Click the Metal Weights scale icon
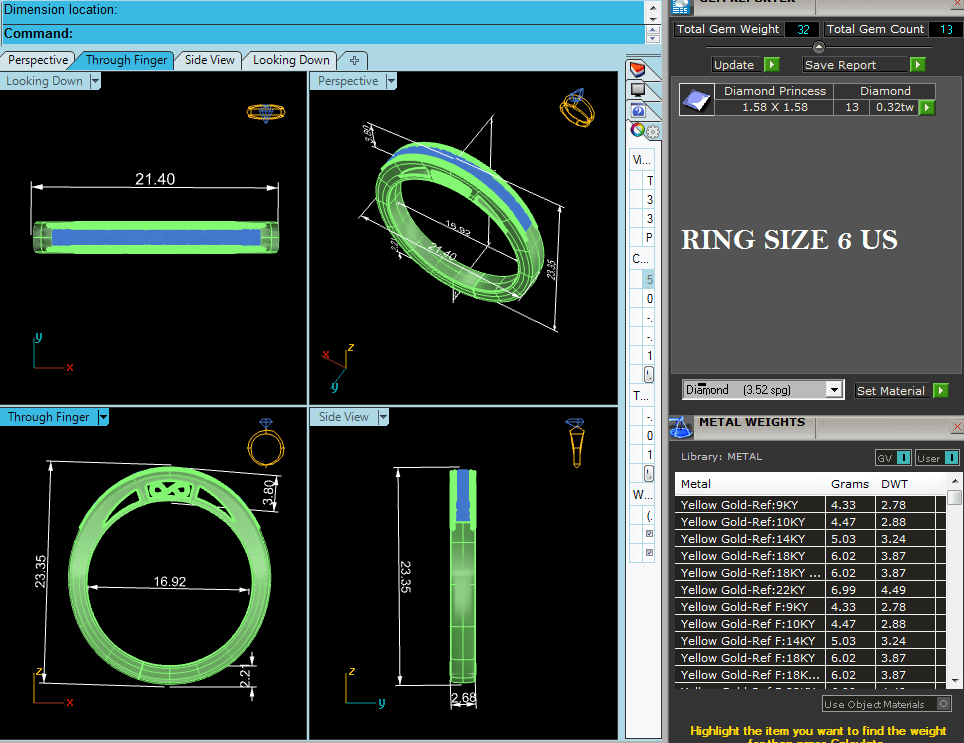Viewport: 964px width, 743px height. (x=681, y=426)
